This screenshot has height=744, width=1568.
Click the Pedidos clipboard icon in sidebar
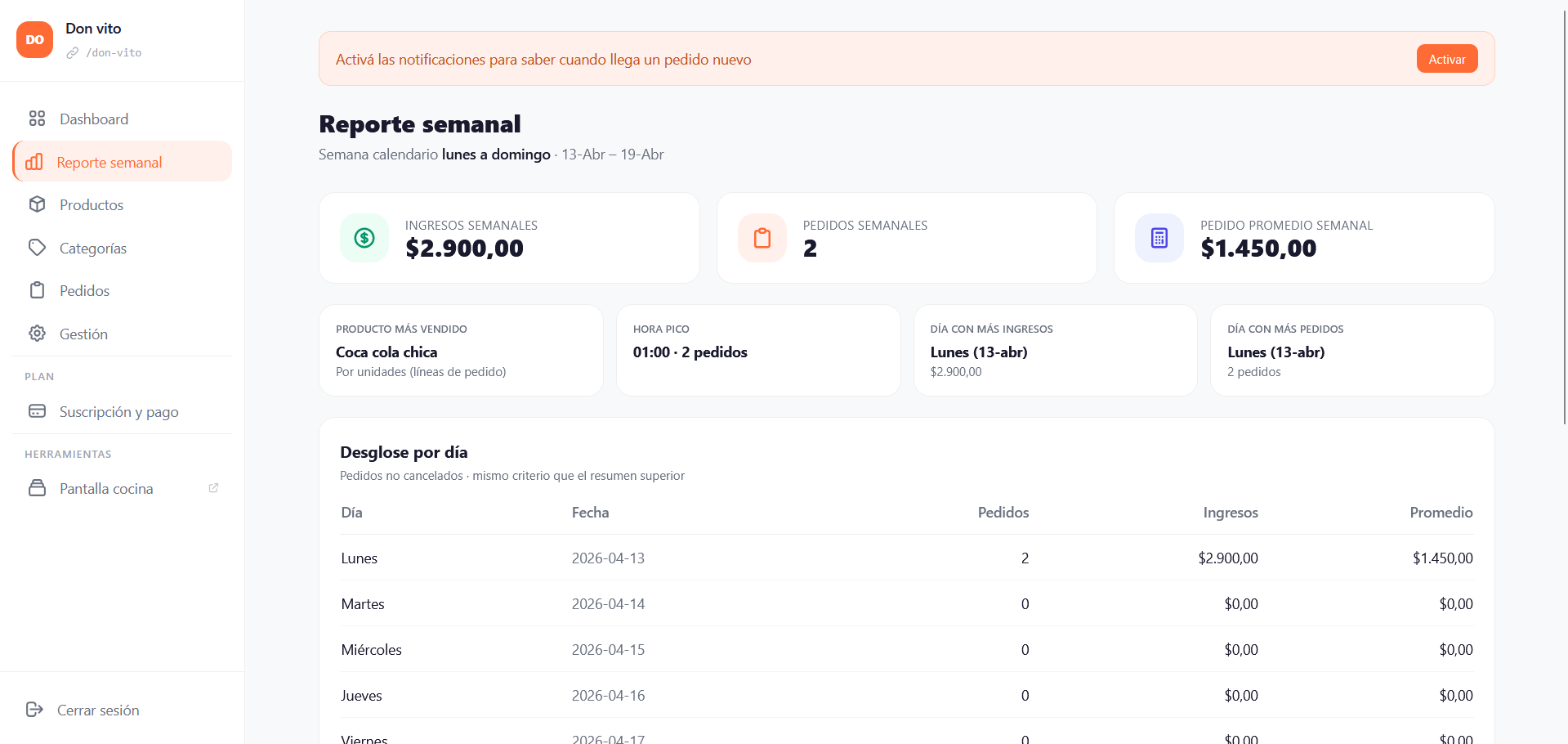pos(37,290)
